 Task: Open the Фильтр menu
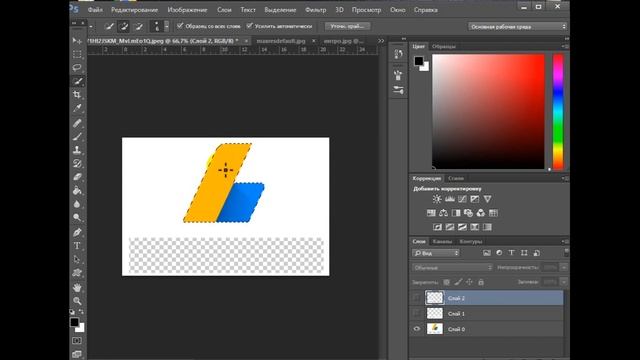pos(316,10)
